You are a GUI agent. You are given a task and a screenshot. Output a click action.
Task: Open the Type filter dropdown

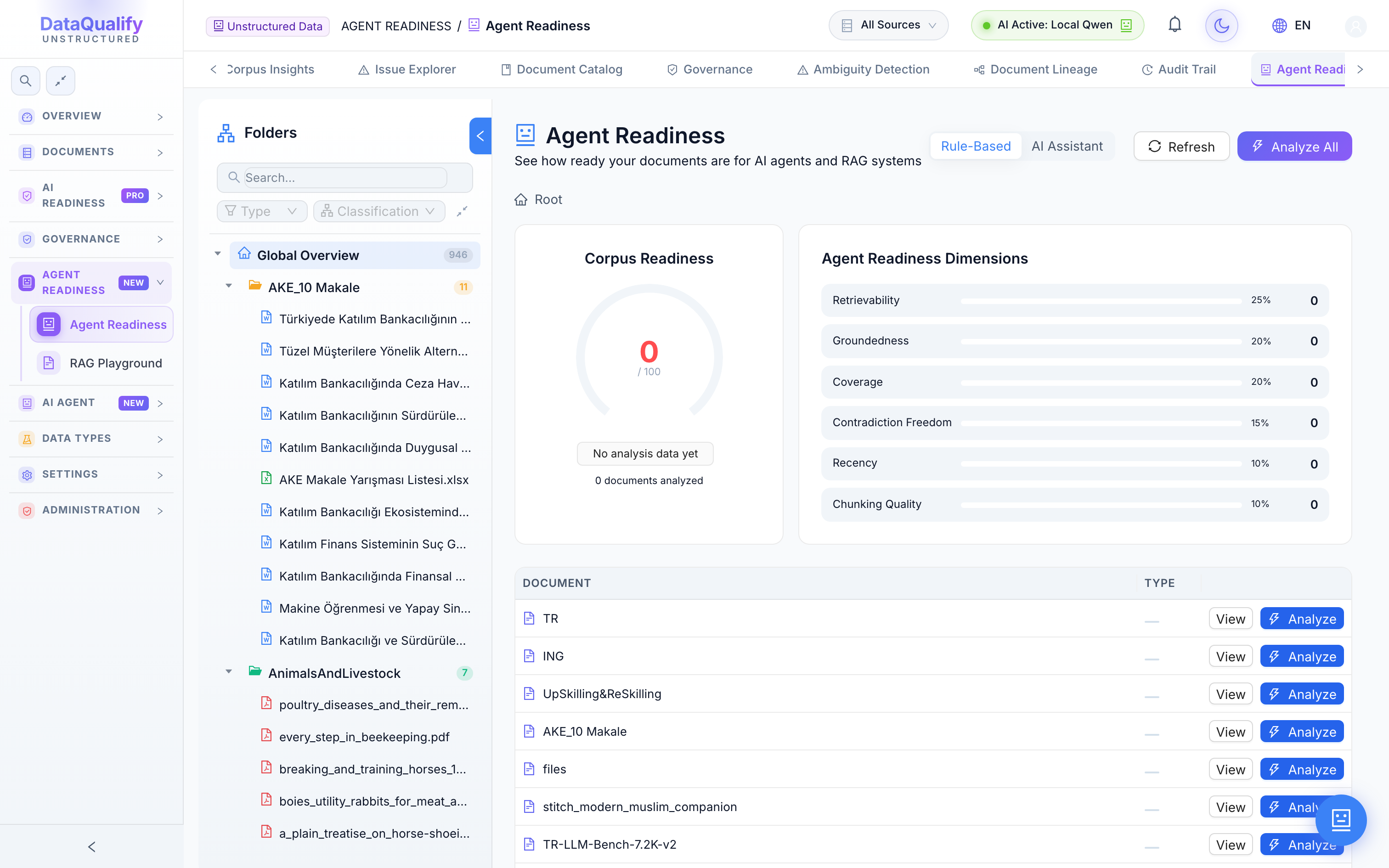262,211
